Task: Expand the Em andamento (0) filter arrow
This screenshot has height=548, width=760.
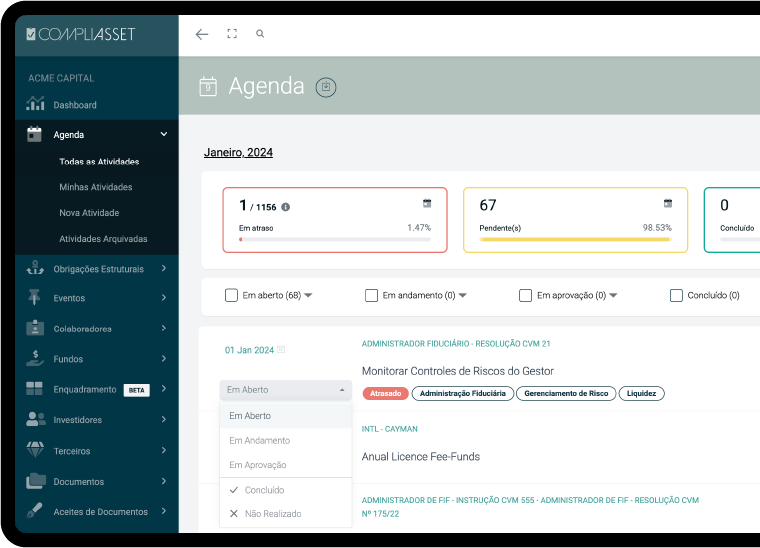Action: [463, 295]
